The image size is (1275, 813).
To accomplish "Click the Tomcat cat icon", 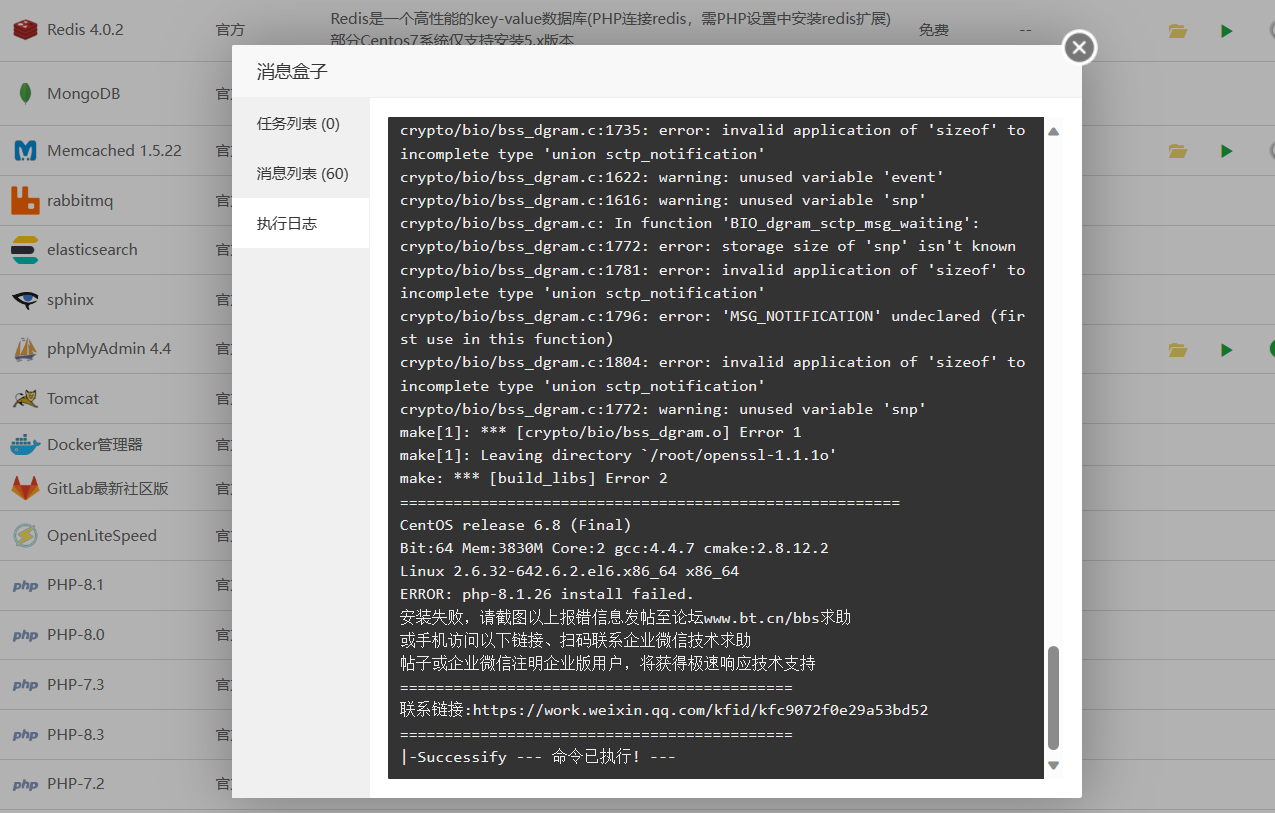I will (25, 399).
